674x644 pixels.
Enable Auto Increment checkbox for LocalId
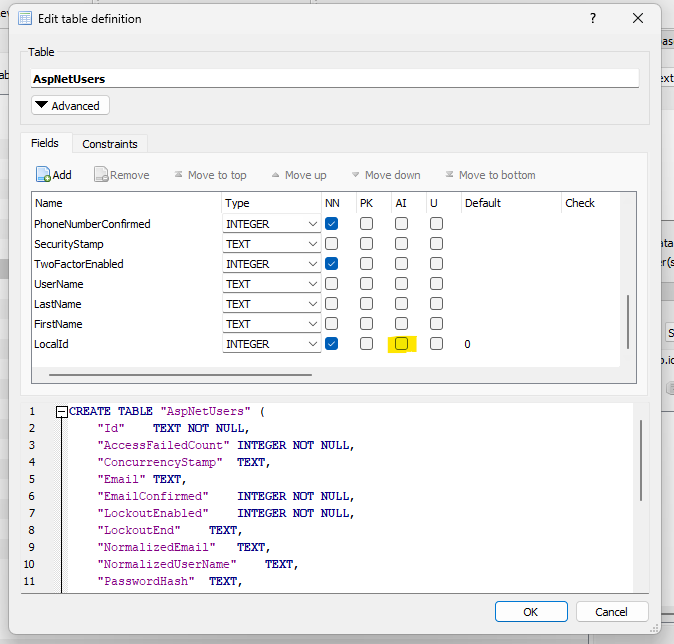[401, 344]
